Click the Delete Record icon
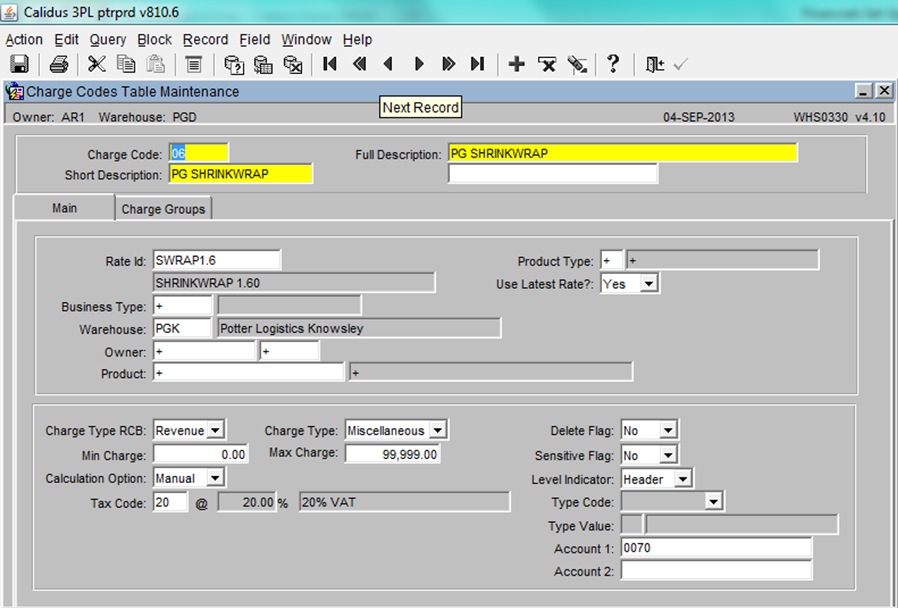This screenshot has width=898, height=608. tap(547, 64)
